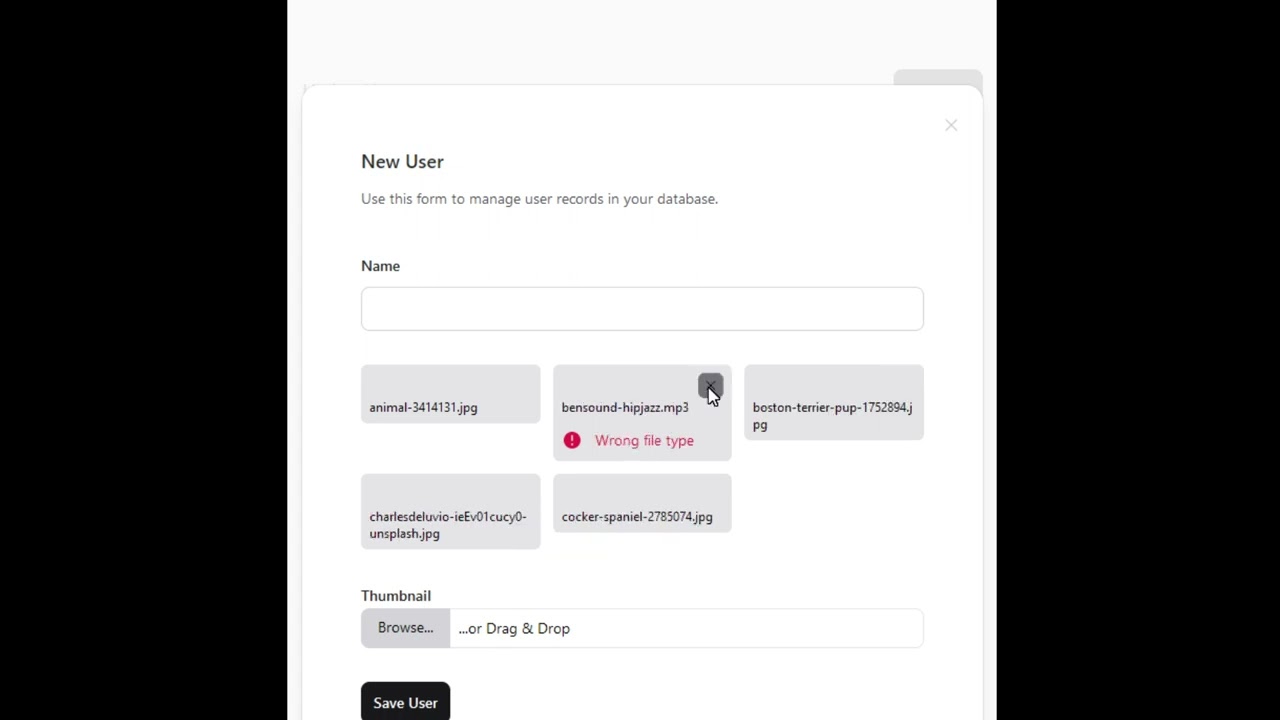Click the red error icon
Viewport: 1280px width, 720px height.
tap(572, 440)
